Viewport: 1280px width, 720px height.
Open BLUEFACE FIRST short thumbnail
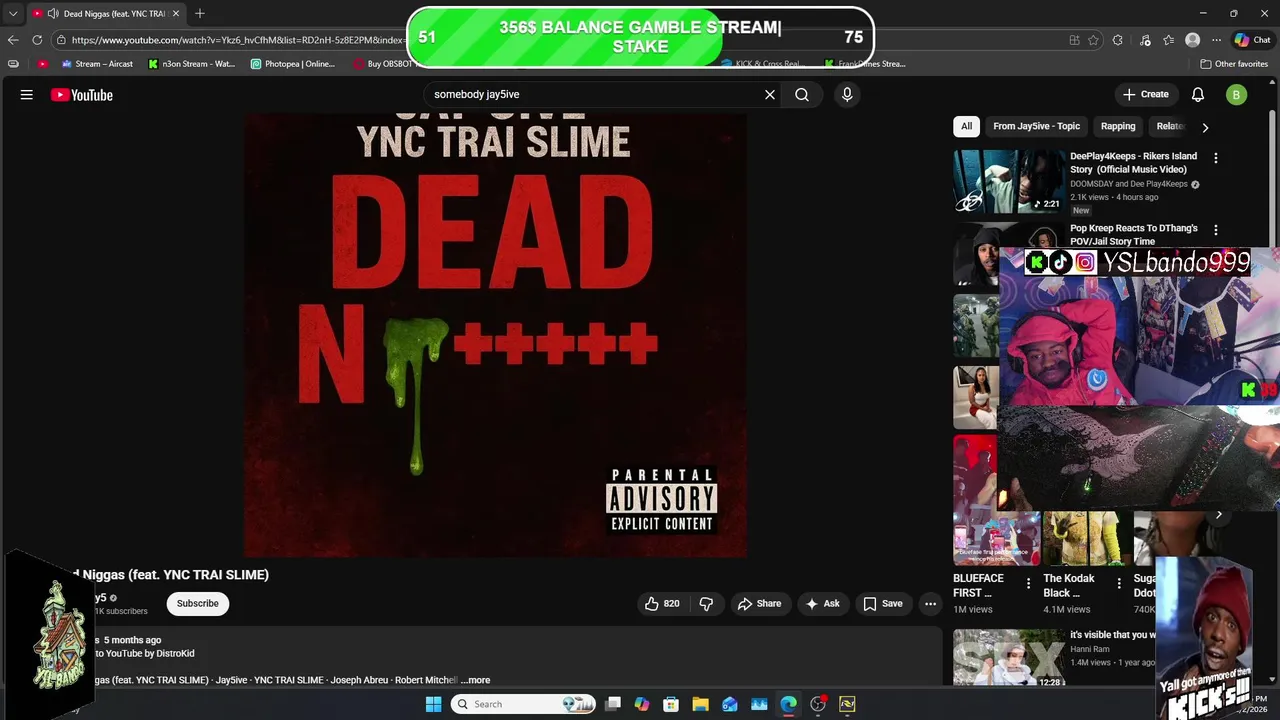pos(996,500)
